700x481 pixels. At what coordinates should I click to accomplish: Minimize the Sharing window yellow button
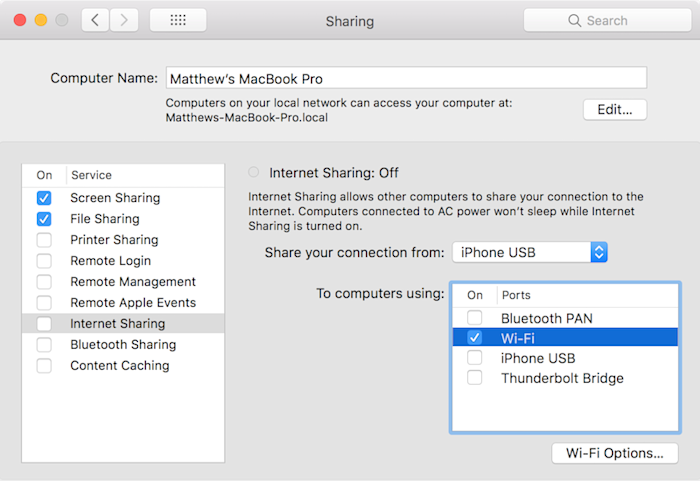pyautogui.click(x=41, y=20)
